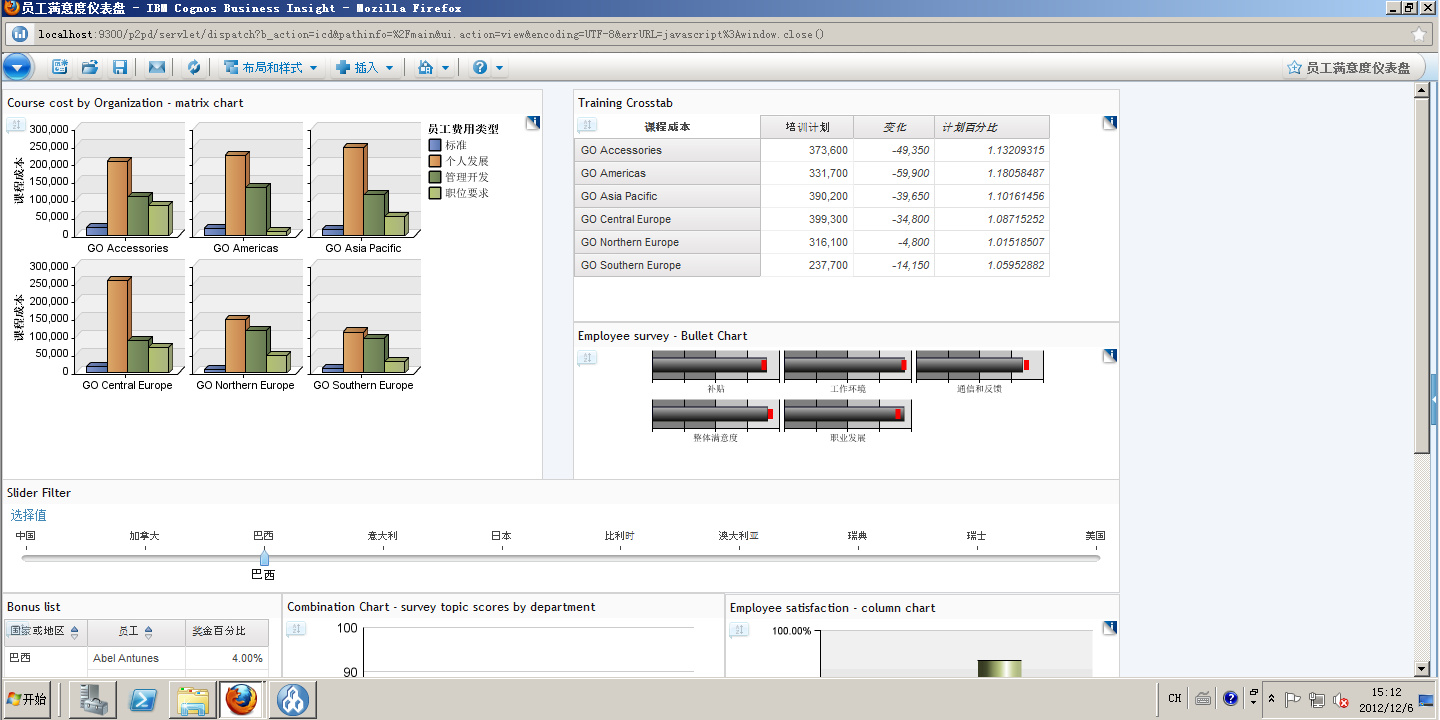Image resolution: width=1440 pixels, height=720 pixels.
Task: Click the 培训计划 column header
Action: [807, 128]
